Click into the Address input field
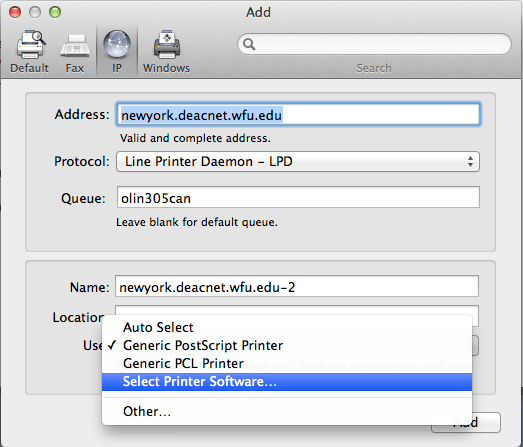Screen dimensions: 523x447 click(299, 115)
